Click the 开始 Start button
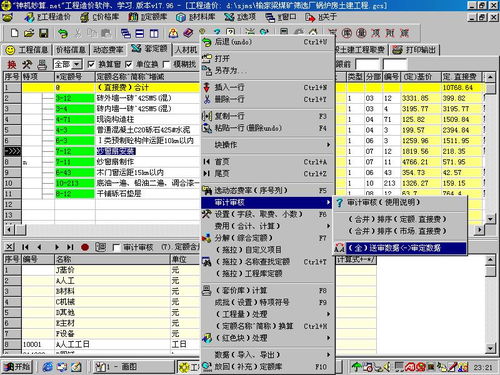Viewport: 500px width, 375px height. (x=18, y=367)
